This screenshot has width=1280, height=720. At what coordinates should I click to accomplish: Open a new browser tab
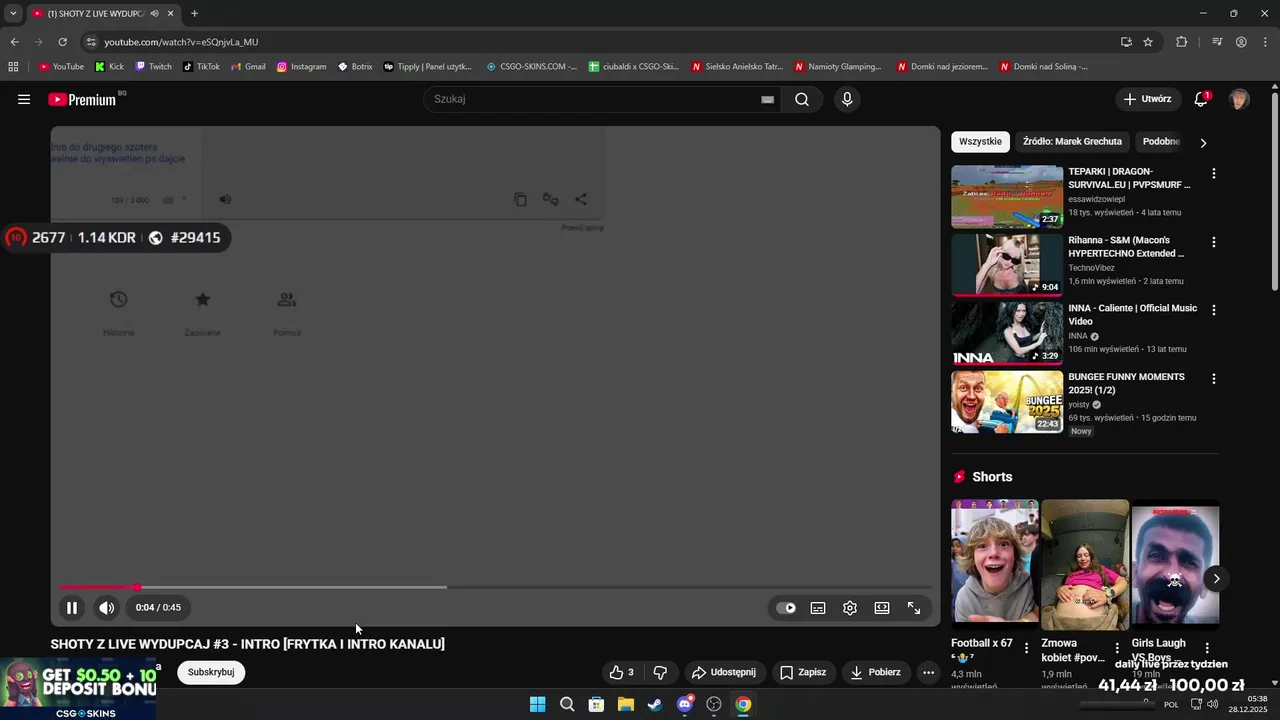point(194,13)
